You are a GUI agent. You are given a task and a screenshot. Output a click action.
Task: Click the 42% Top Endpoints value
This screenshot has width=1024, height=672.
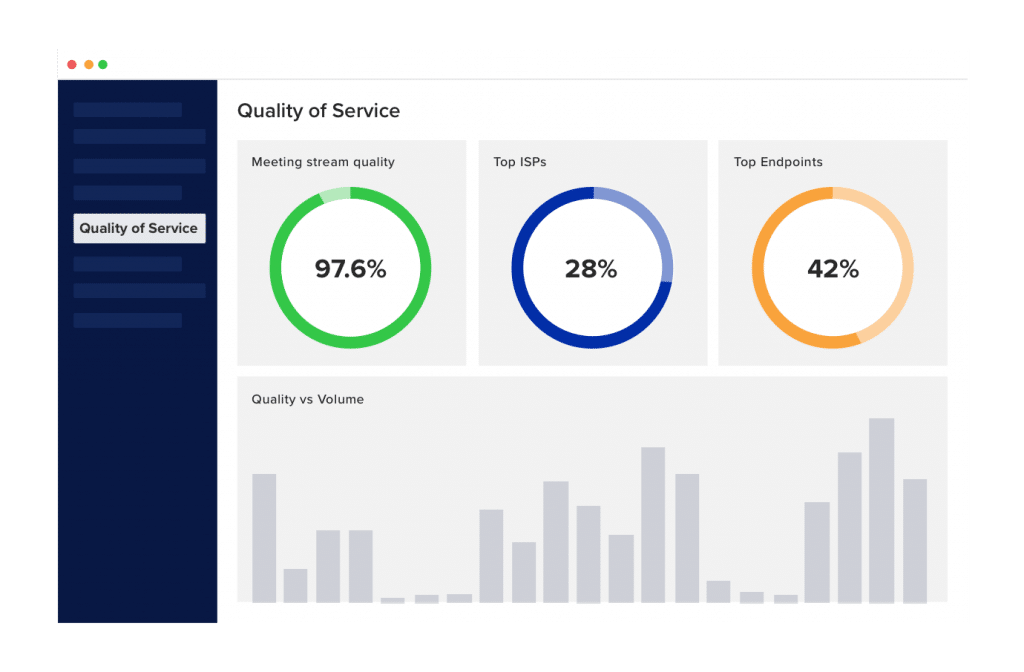pos(833,269)
